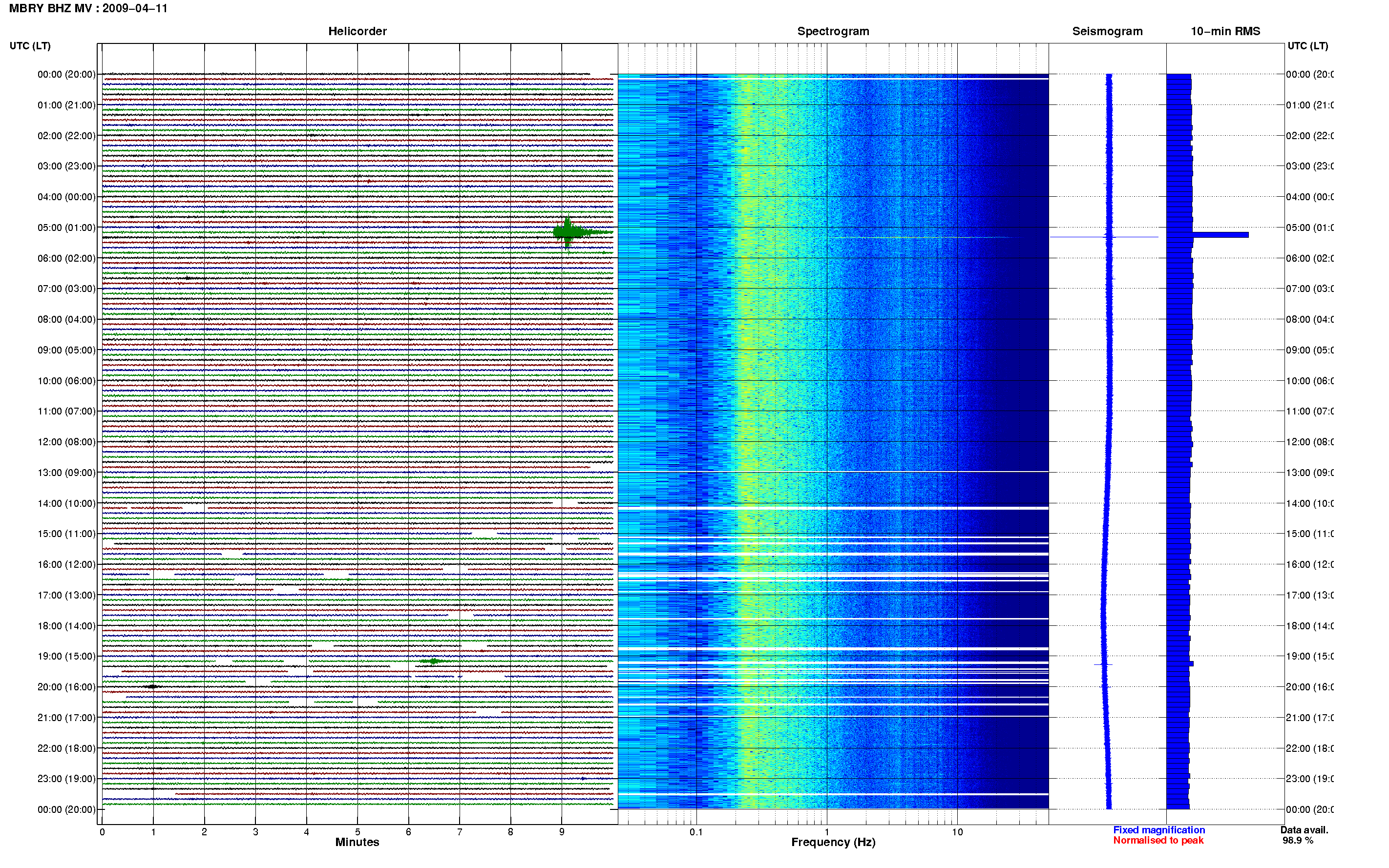Screen dimensions: 1389x868
Task: Click the left '10:00 (06:00)' time label
Action: 66,381
